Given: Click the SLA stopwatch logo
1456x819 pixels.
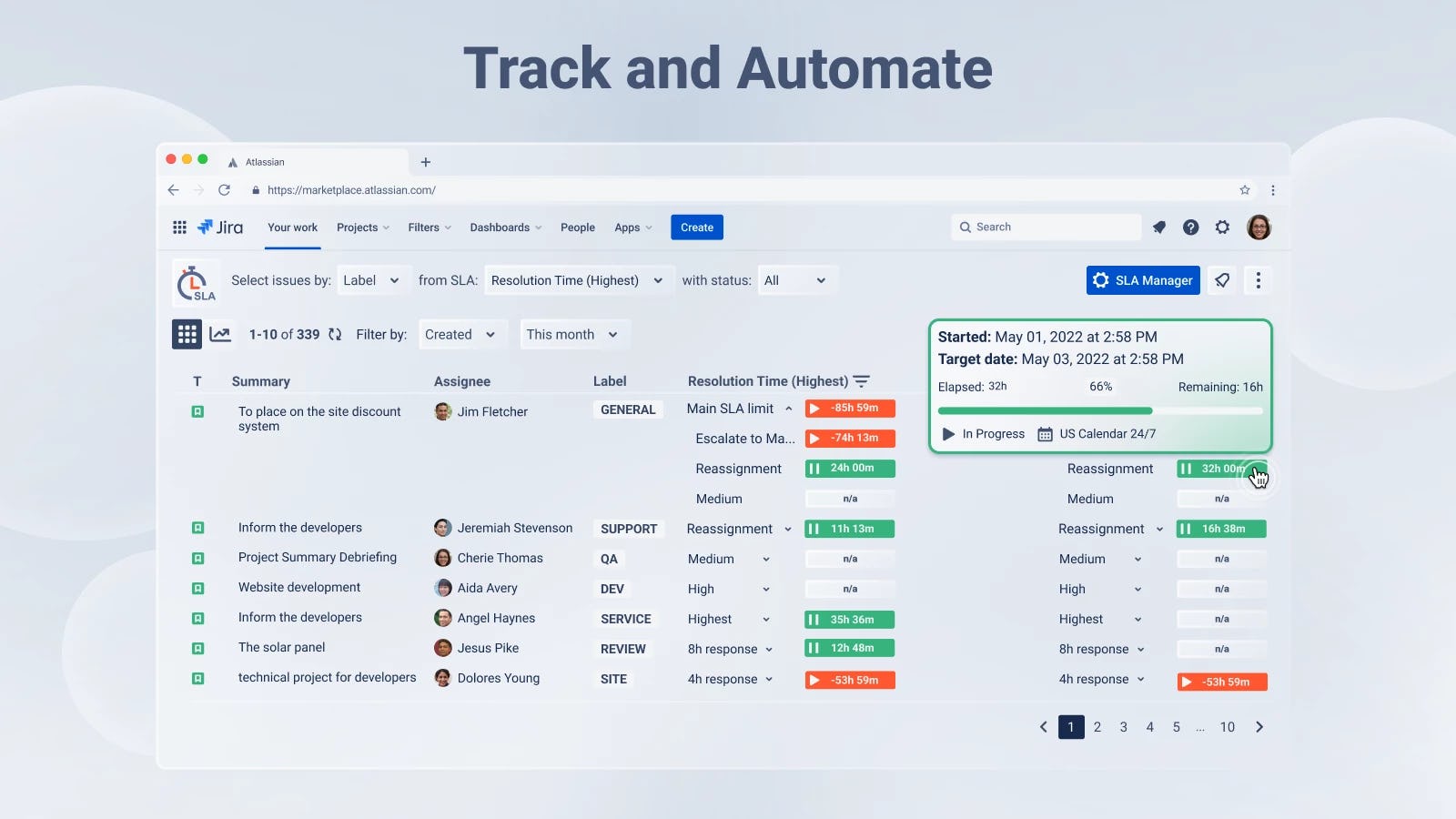Looking at the screenshot, I should tap(195, 282).
